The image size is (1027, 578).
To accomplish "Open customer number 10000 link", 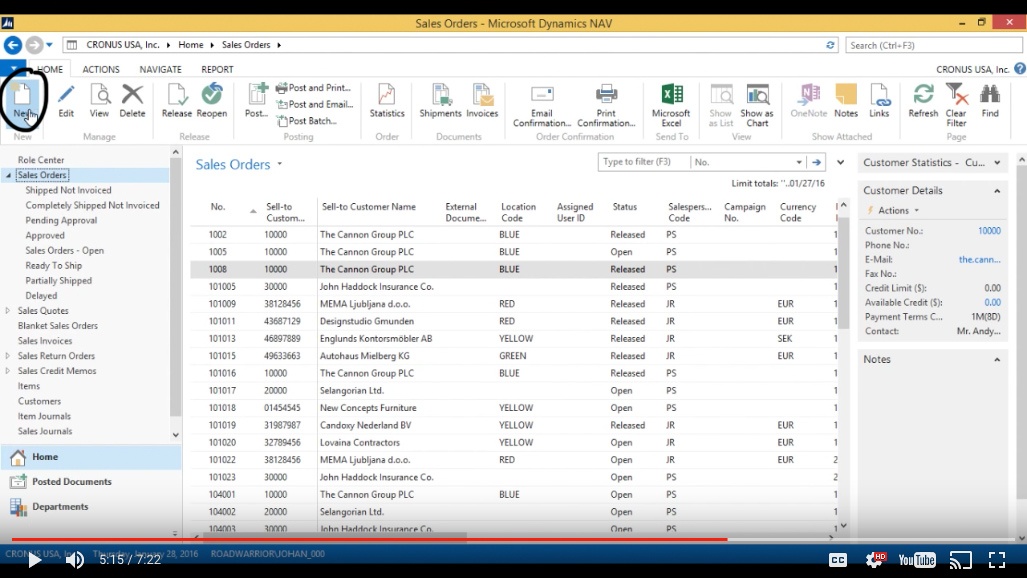I will [988, 230].
